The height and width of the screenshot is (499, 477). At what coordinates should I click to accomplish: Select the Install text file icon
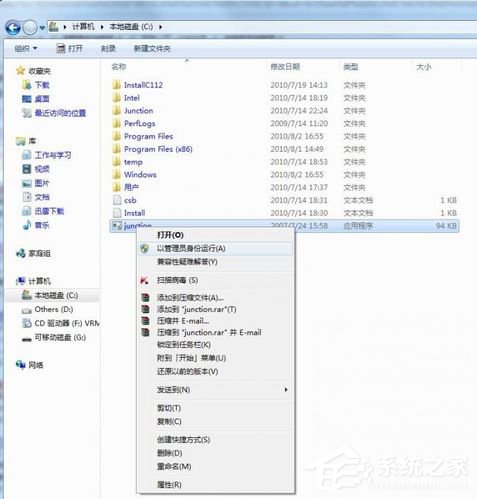pos(117,213)
